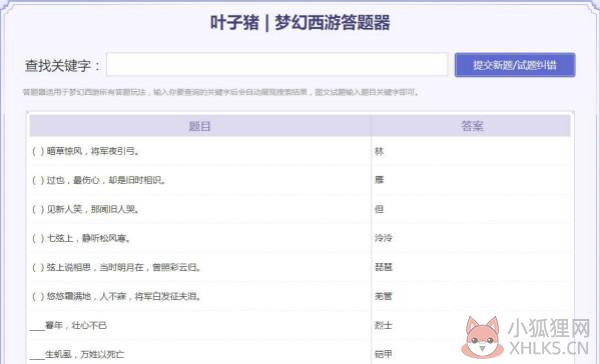Click the 查找关键字 search input field
Viewport: 600px width, 364px height.
pyautogui.click(x=277, y=65)
